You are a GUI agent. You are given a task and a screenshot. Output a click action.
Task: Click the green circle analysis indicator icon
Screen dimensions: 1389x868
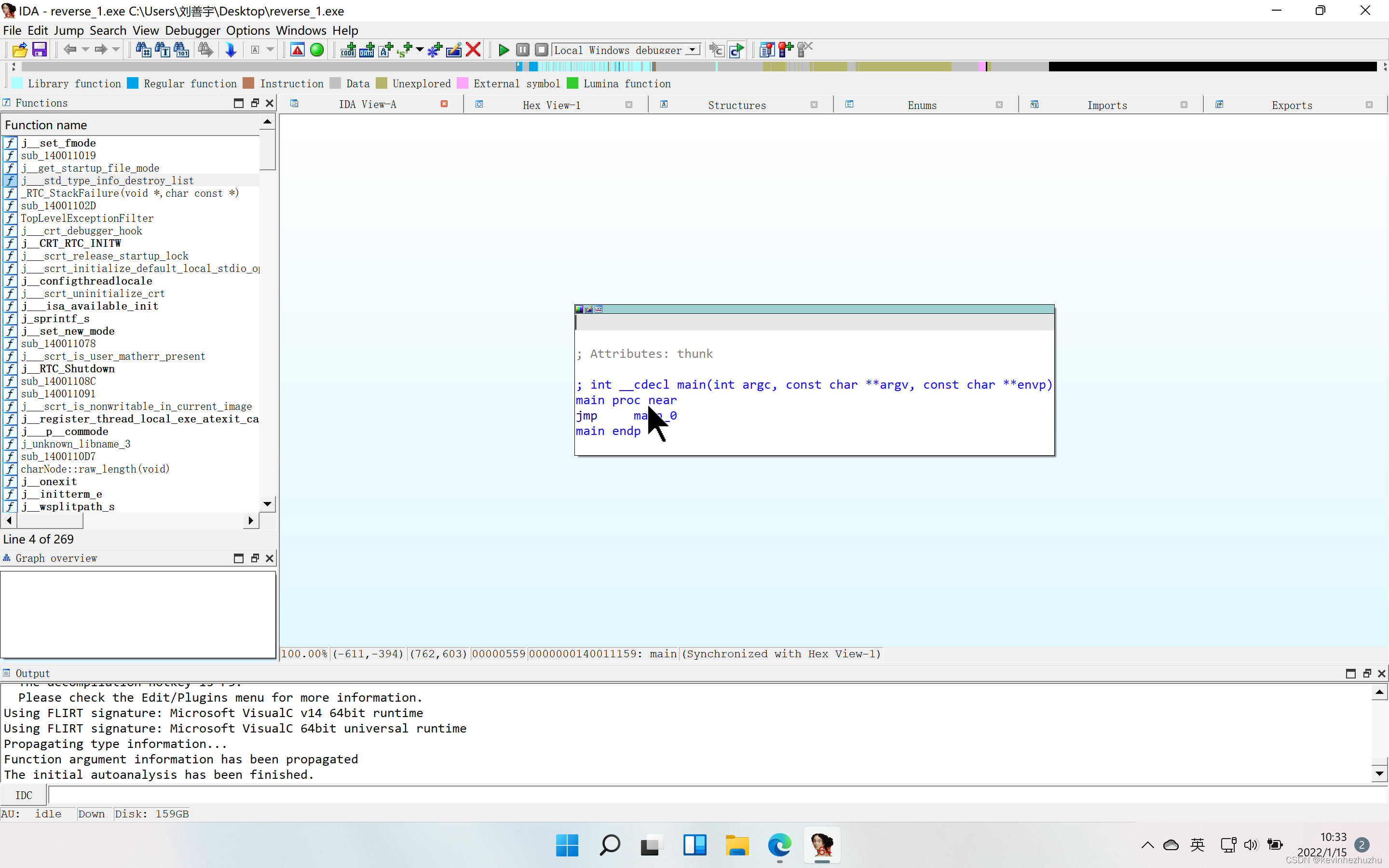(317, 50)
